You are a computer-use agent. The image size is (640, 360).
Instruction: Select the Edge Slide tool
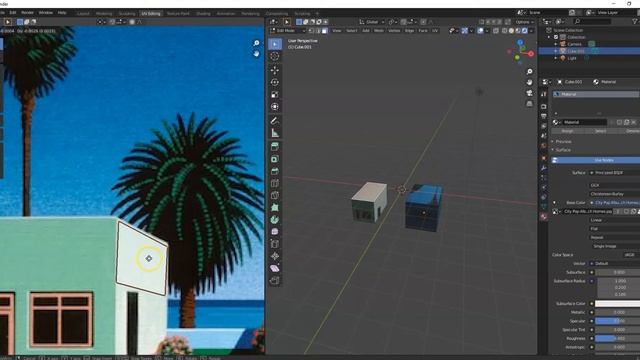(x=275, y=244)
